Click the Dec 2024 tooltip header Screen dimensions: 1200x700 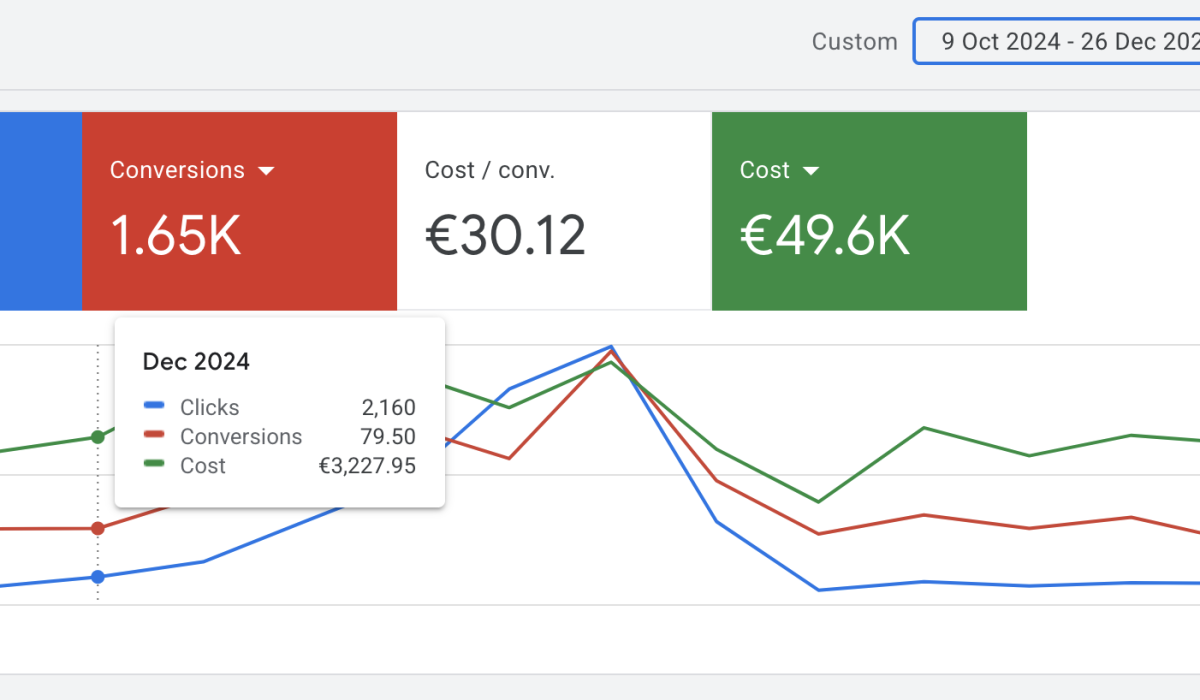tap(196, 361)
